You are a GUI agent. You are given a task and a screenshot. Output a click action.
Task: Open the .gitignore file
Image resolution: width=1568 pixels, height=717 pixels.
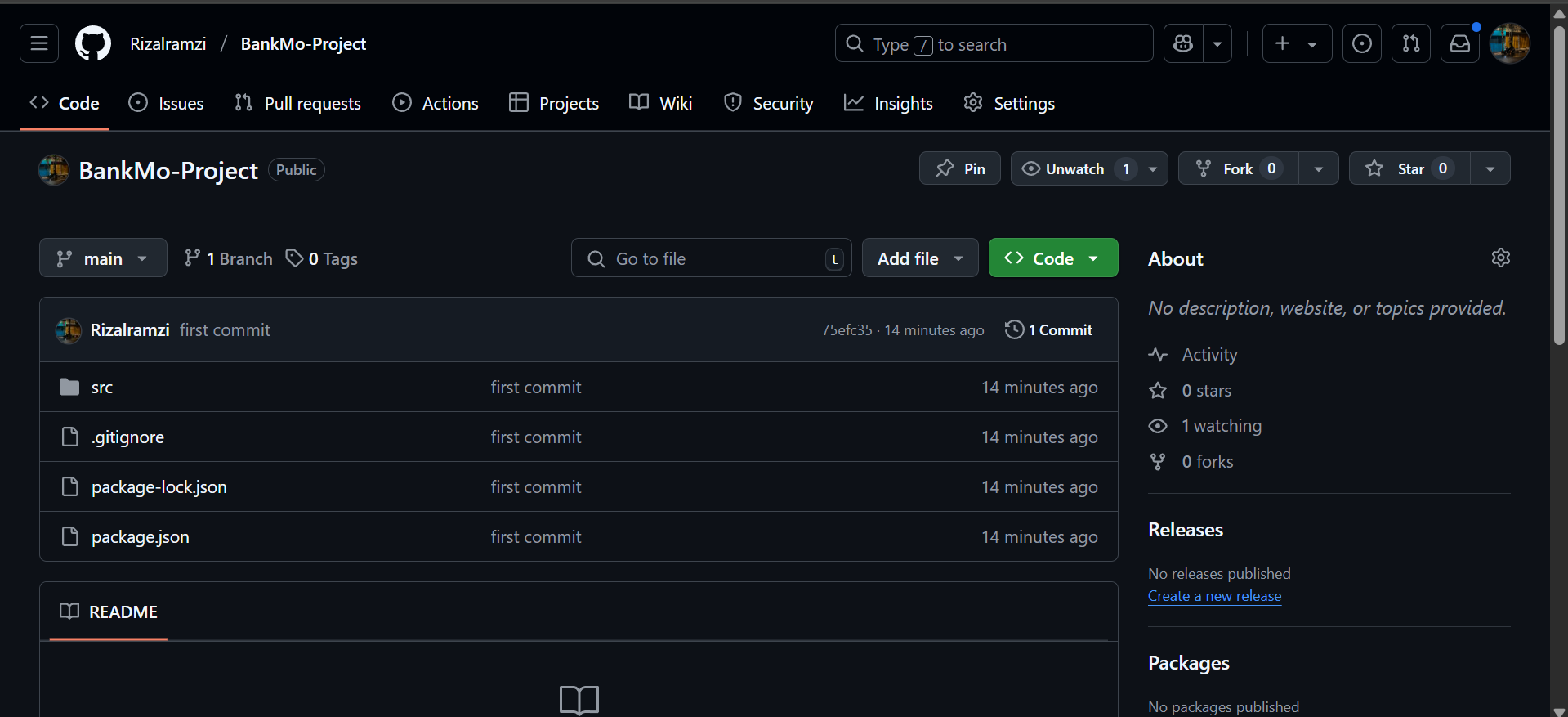(x=127, y=437)
